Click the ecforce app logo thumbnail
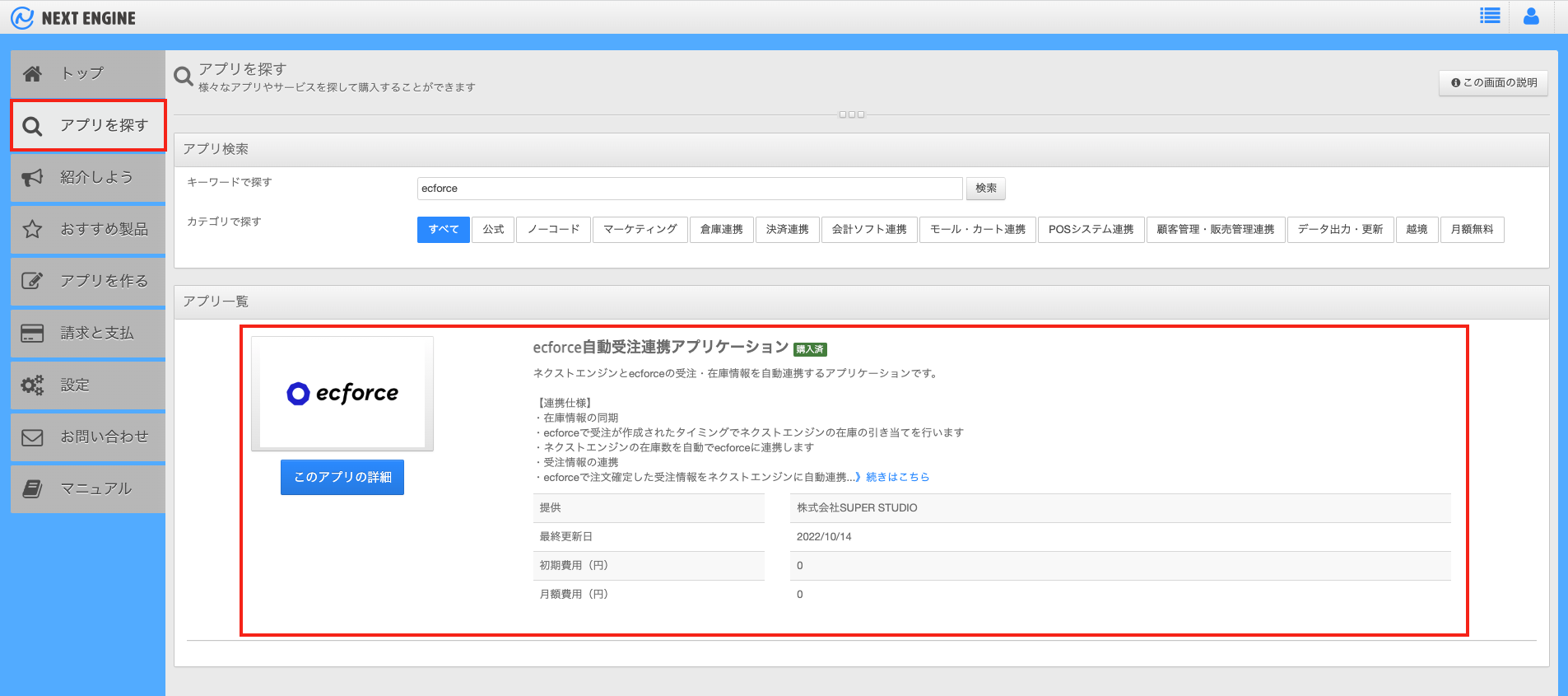 (342, 394)
